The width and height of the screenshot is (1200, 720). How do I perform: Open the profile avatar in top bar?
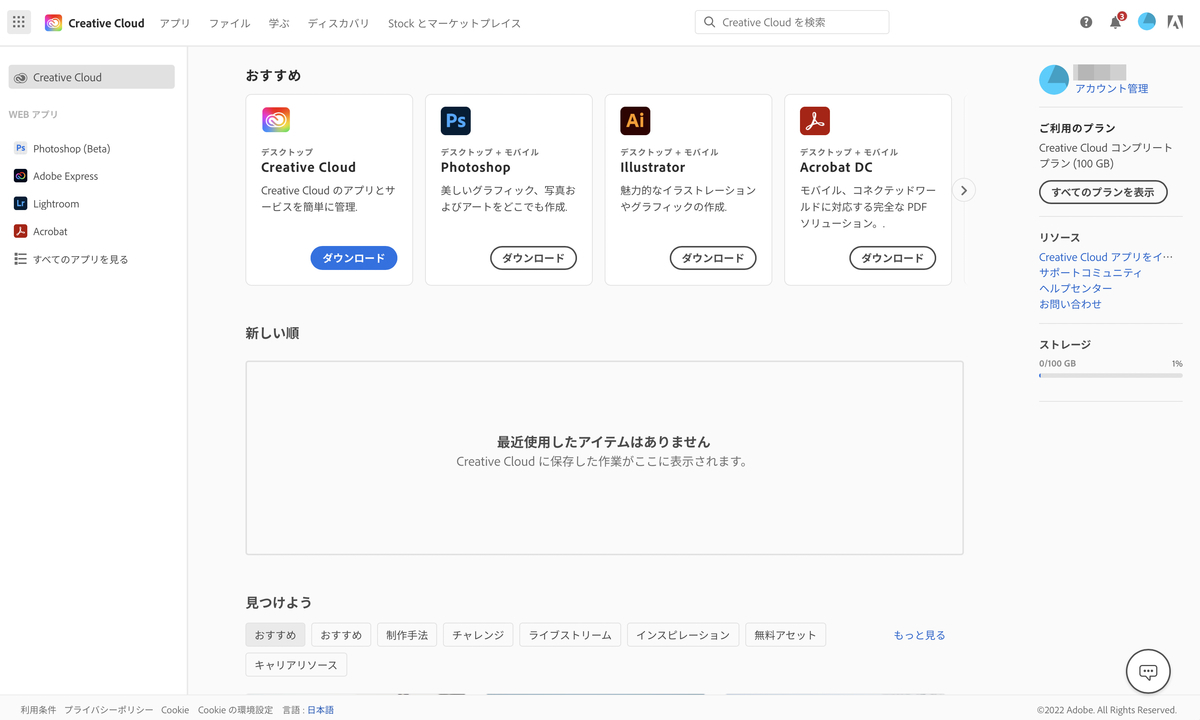(x=1147, y=22)
